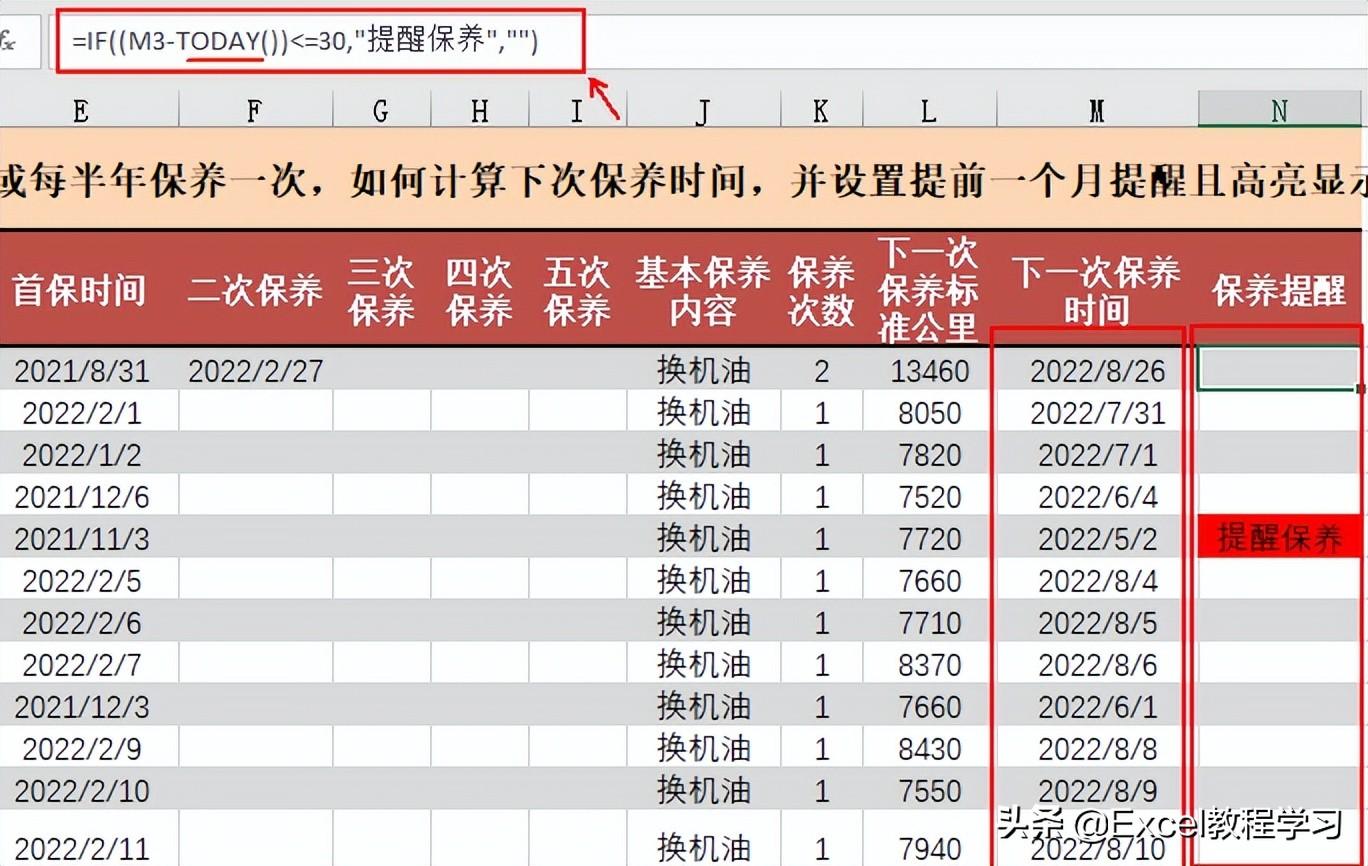Click the cell containing 2021/8/31

pyautogui.click(x=82, y=371)
